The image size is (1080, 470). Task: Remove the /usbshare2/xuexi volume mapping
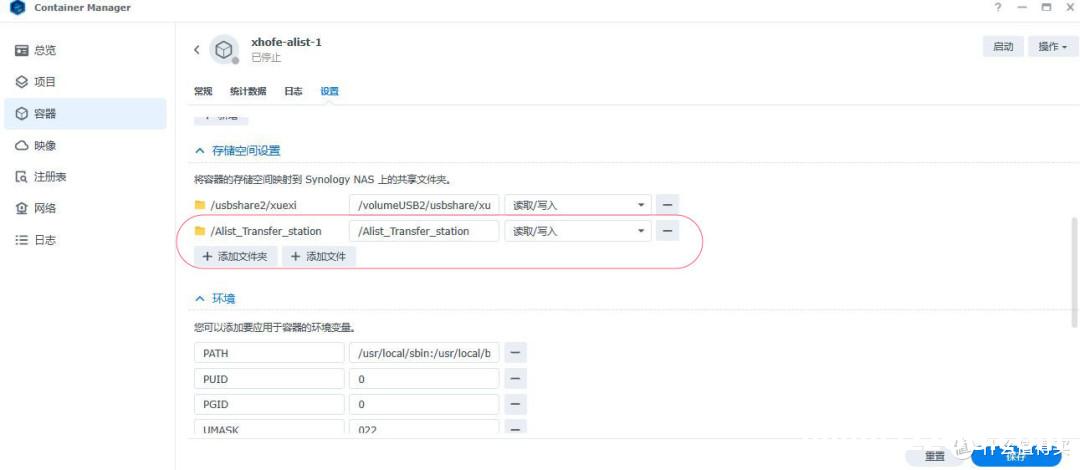668,205
